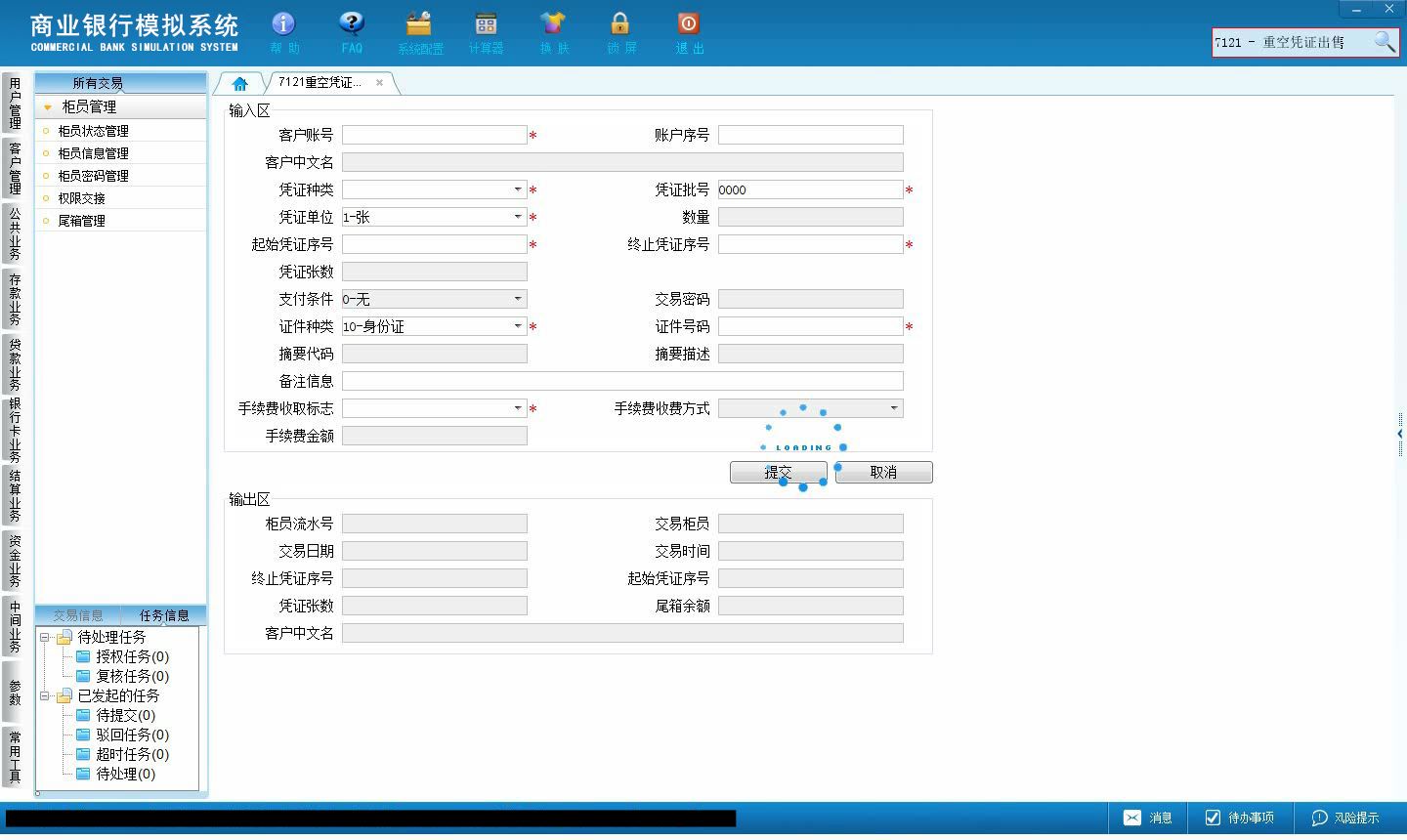The width and height of the screenshot is (1407, 840).
Task: Open the 银行卡业务 side tab
Action: click(x=15, y=430)
